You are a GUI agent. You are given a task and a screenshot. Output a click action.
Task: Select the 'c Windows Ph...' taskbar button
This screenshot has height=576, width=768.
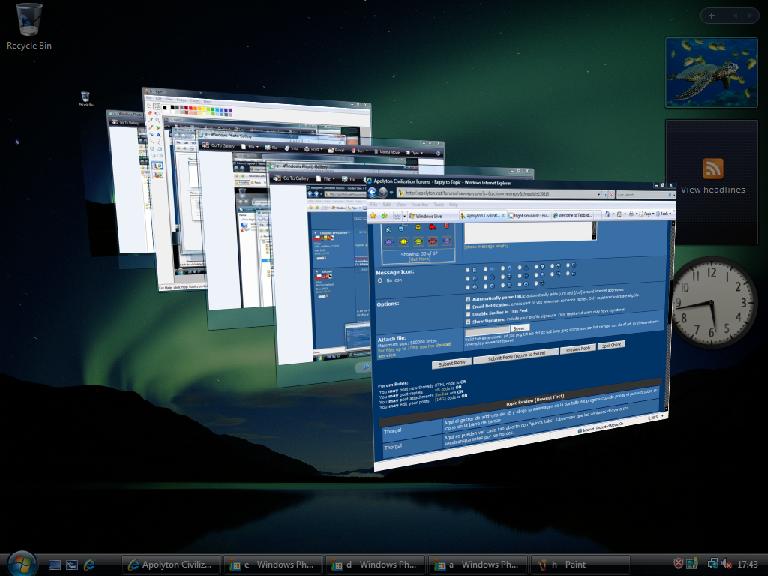point(273,565)
